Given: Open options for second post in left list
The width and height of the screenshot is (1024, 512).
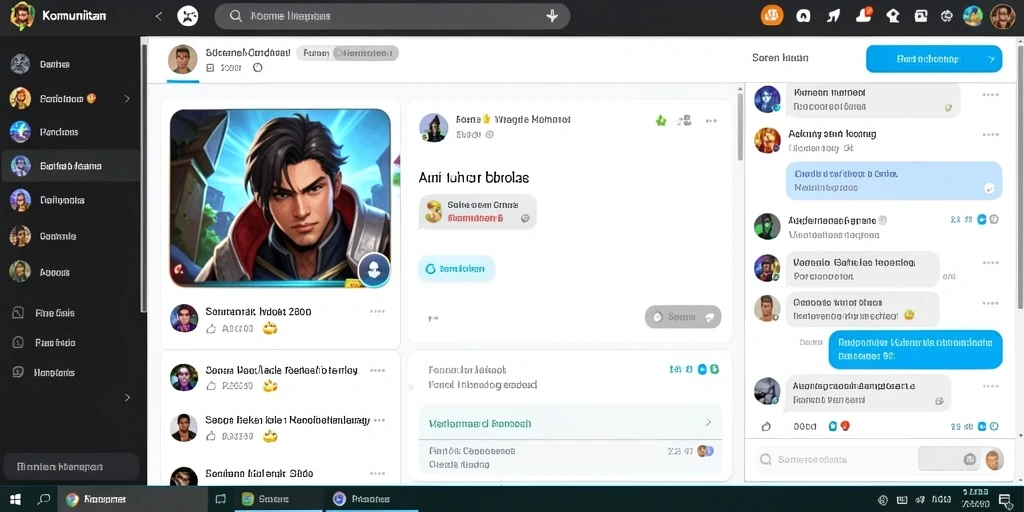Looking at the screenshot, I should coord(377,370).
